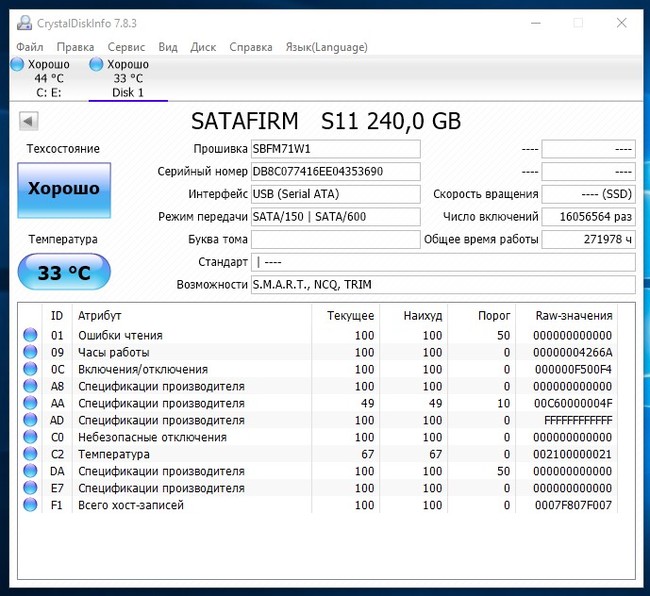Screen dimensions: 650x596
Task: Click the blue status orb for Disk 1
Action: (x=96, y=64)
